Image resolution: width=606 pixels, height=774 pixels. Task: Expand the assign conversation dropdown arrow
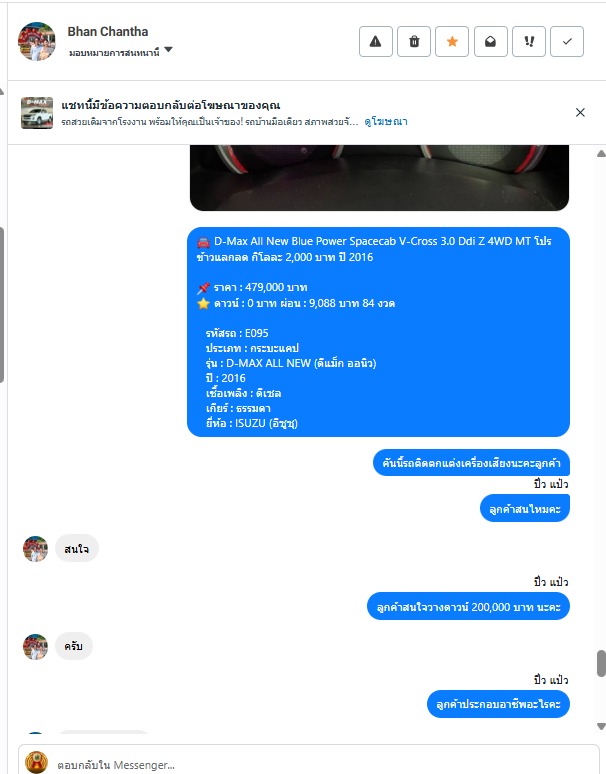168,50
